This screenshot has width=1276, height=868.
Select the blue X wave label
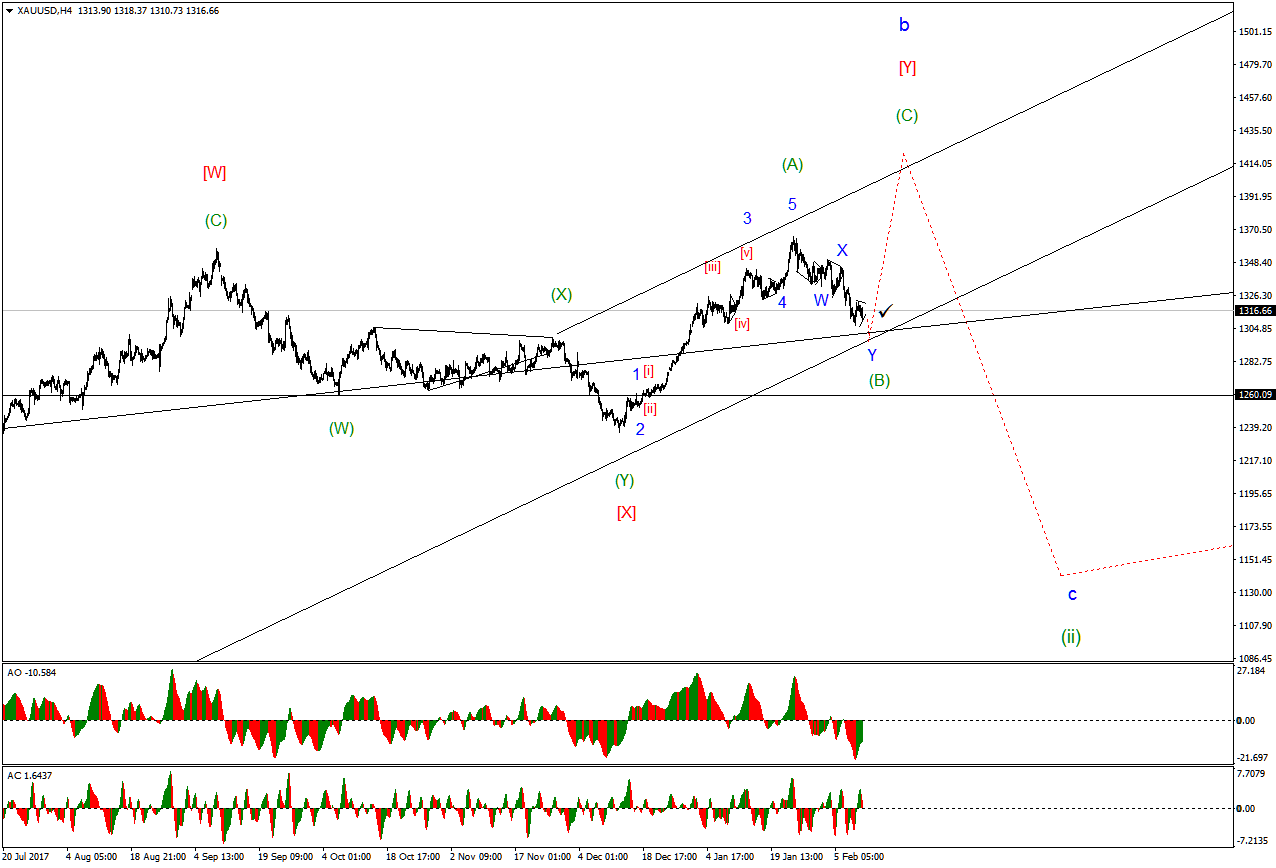[x=842, y=250]
